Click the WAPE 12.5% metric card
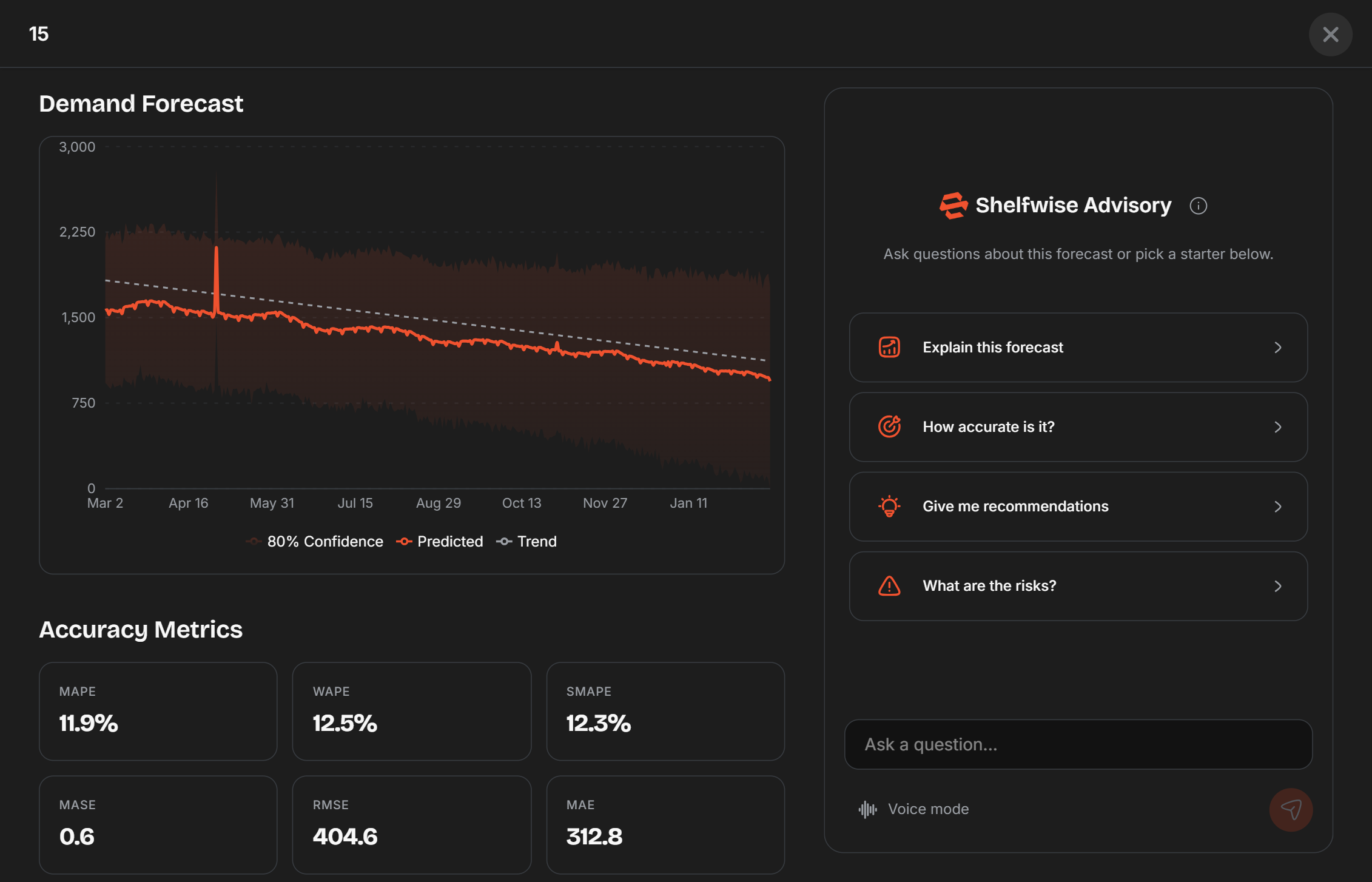Image resolution: width=1372 pixels, height=882 pixels. [411, 711]
